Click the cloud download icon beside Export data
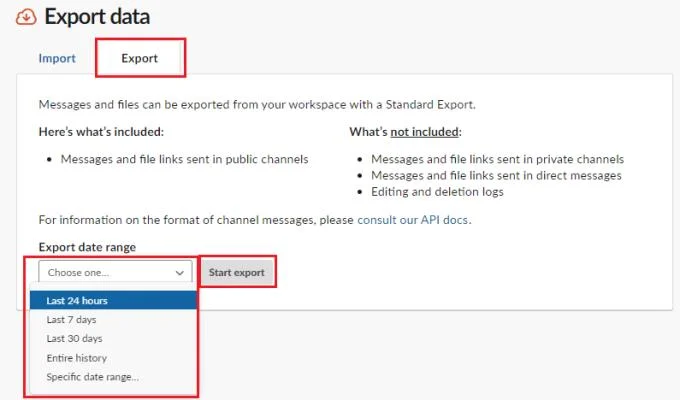 click(x=26, y=17)
